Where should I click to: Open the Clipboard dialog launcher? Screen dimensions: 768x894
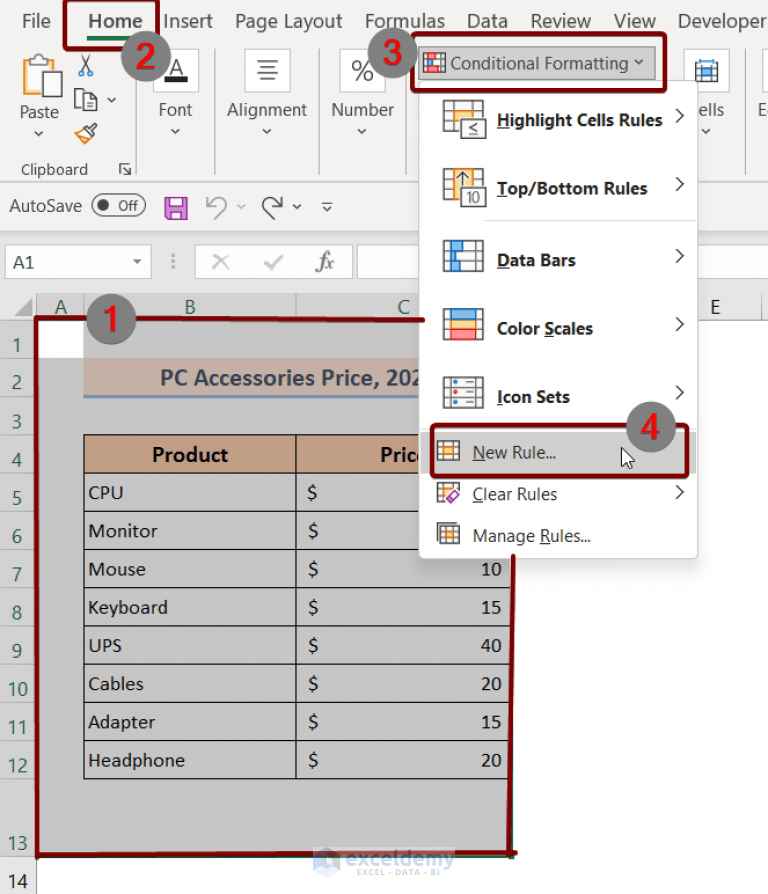[x=125, y=169]
